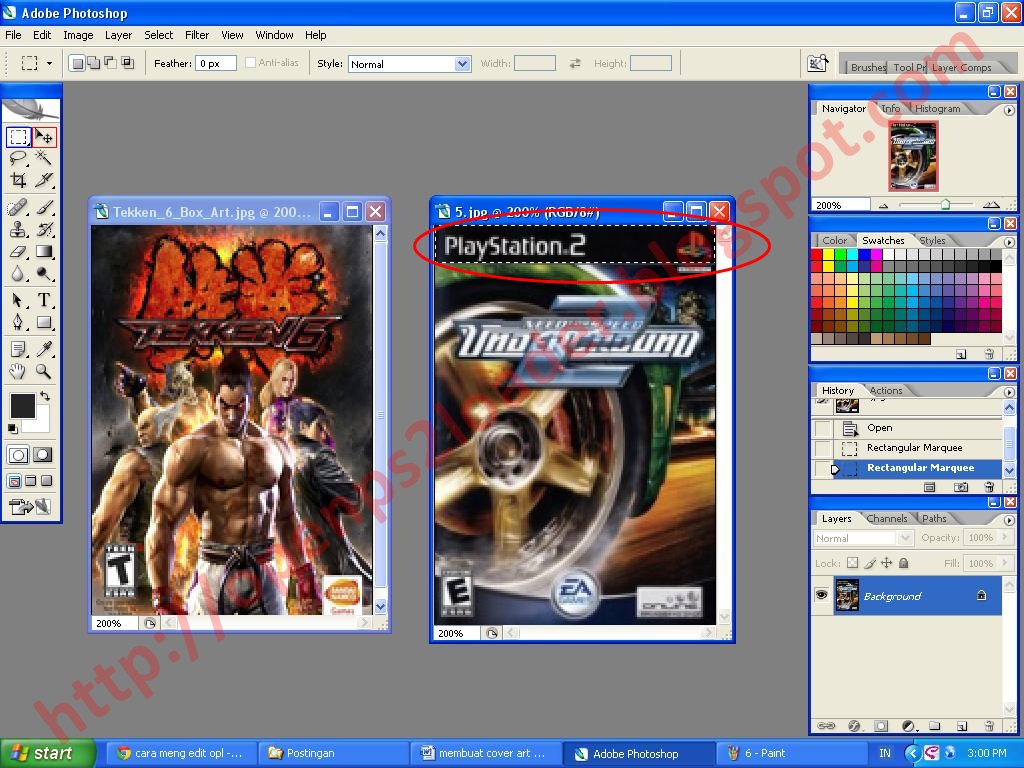The height and width of the screenshot is (768, 1024).
Task: Select the Rectangular Marquee tool in toolbox
Action: coord(18,137)
